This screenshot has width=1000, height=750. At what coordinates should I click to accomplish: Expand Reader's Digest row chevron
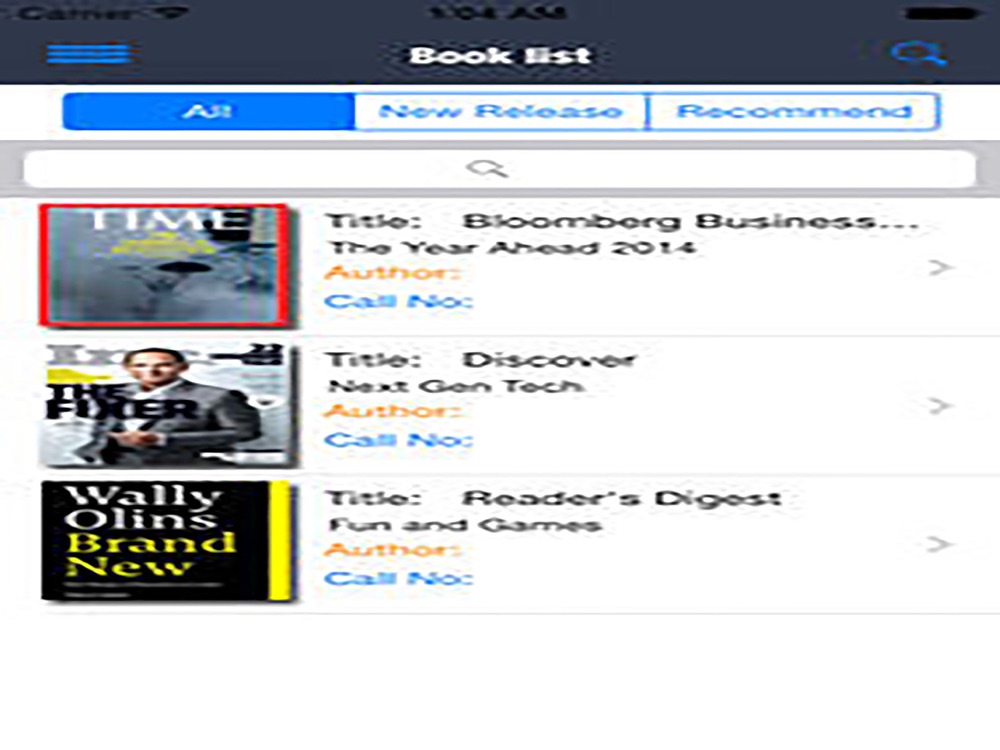[x=940, y=544]
